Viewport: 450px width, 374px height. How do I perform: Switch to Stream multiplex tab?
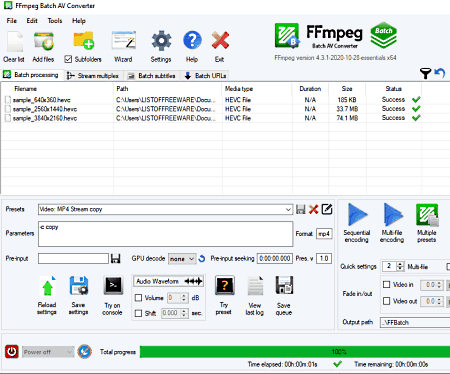click(93, 76)
